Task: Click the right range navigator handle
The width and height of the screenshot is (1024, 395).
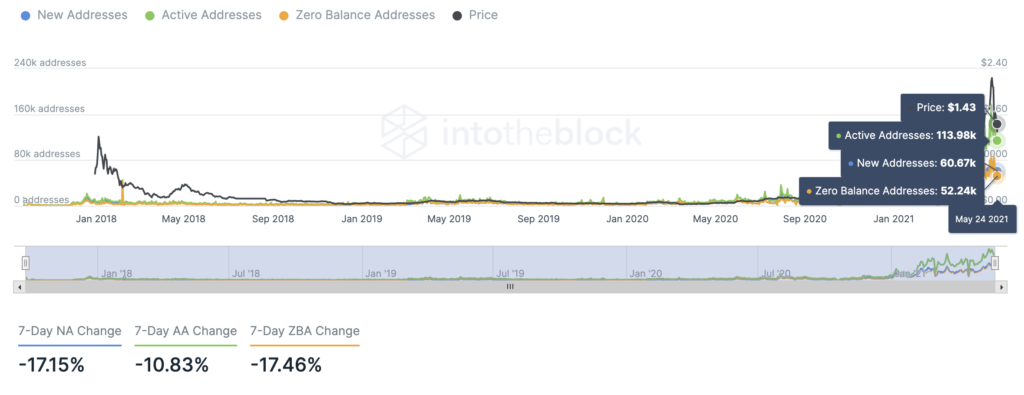Action: click(x=995, y=263)
